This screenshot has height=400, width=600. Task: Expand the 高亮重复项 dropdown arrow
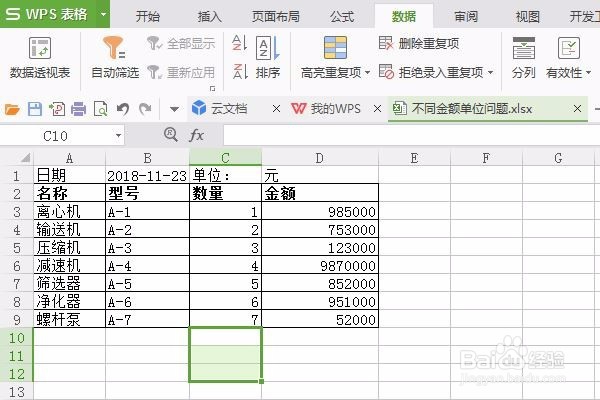pos(367,72)
